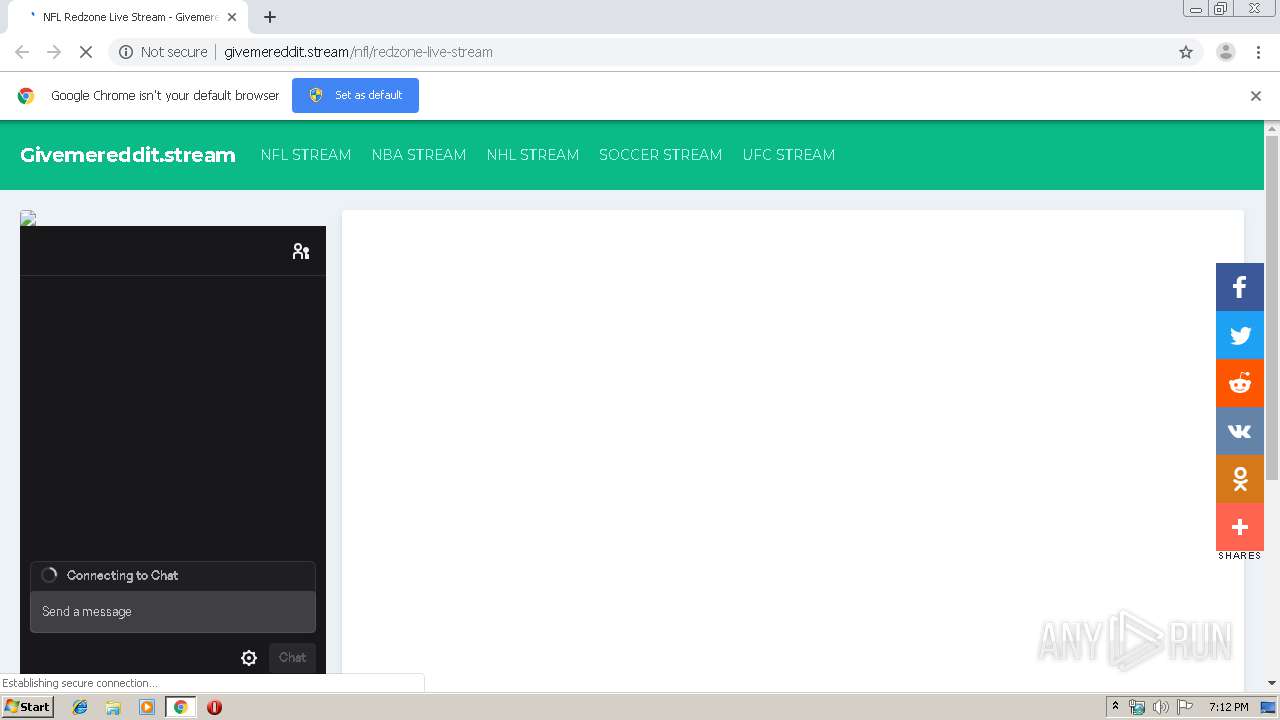Viewport: 1280px width, 720px height.
Task: Share page on Twitter
Action: click(1240, 335)
